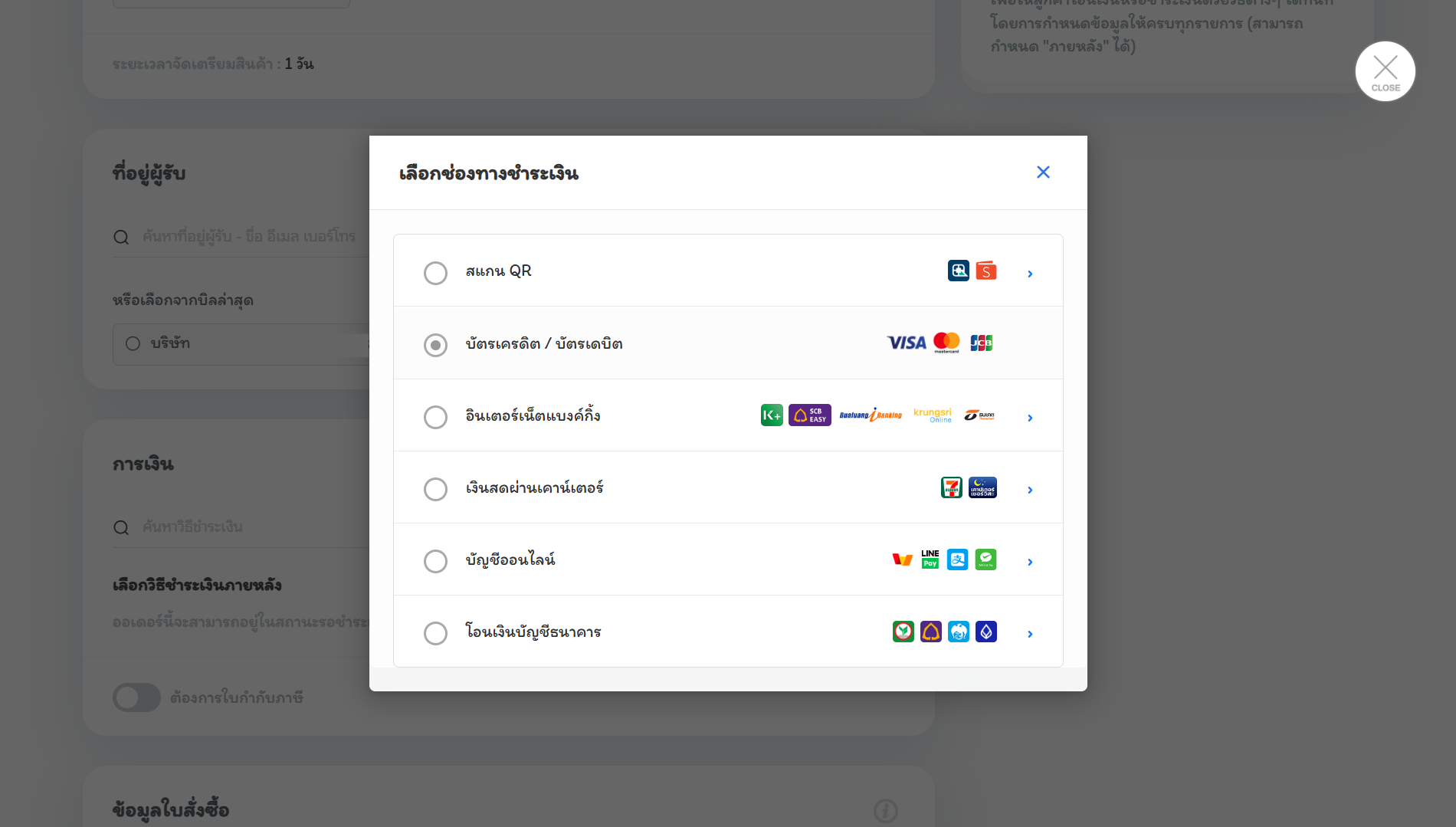Click the 7-Eleven counter icon

pyautogui.click(x=951, y=487)
